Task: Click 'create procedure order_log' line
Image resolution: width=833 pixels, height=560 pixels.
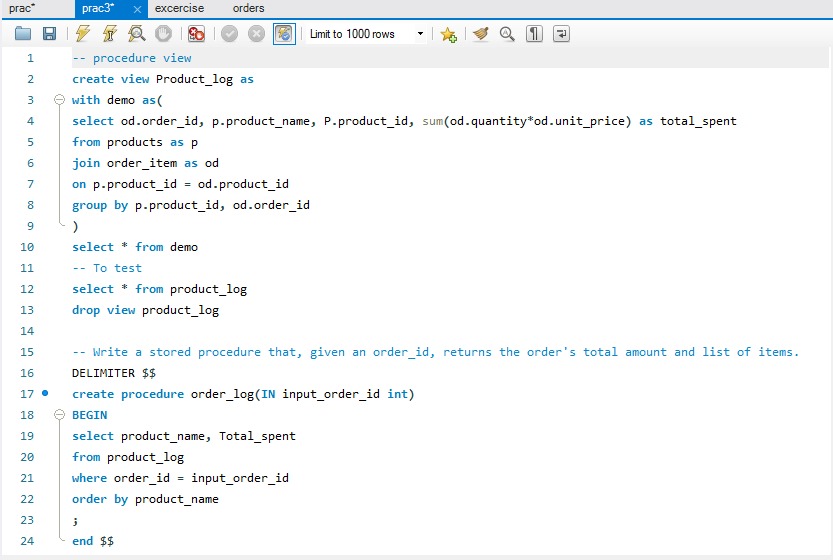Action: click(243, 394)
